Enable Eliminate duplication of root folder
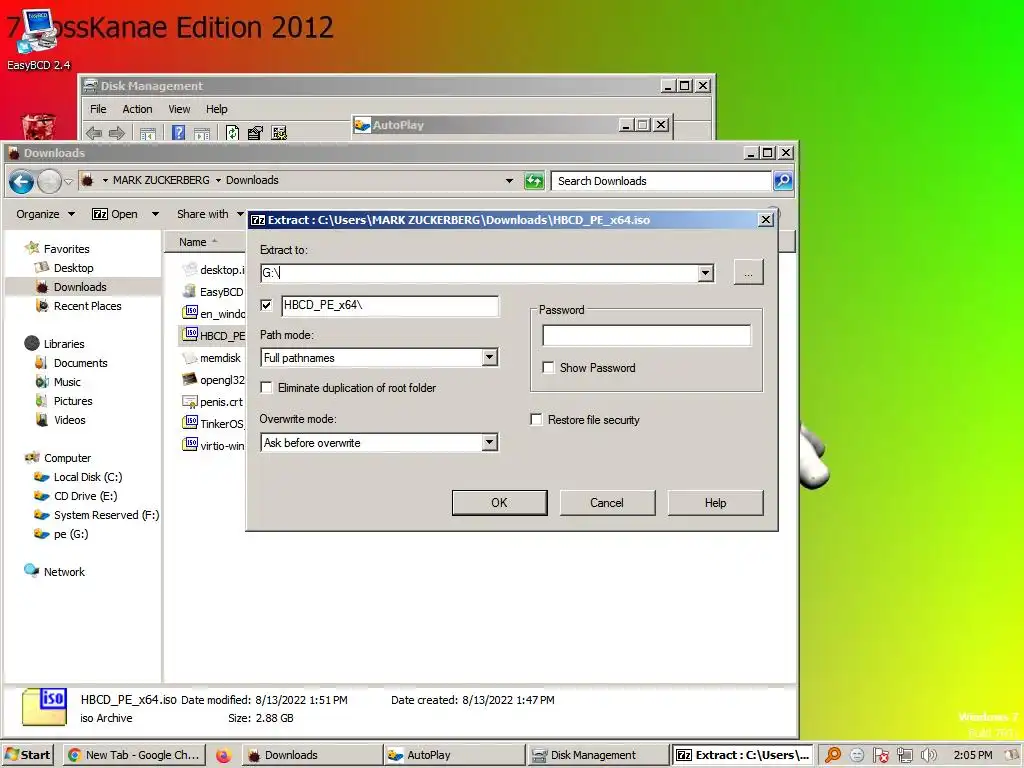This screenshot has width=1024, height=768. (266, 387)
